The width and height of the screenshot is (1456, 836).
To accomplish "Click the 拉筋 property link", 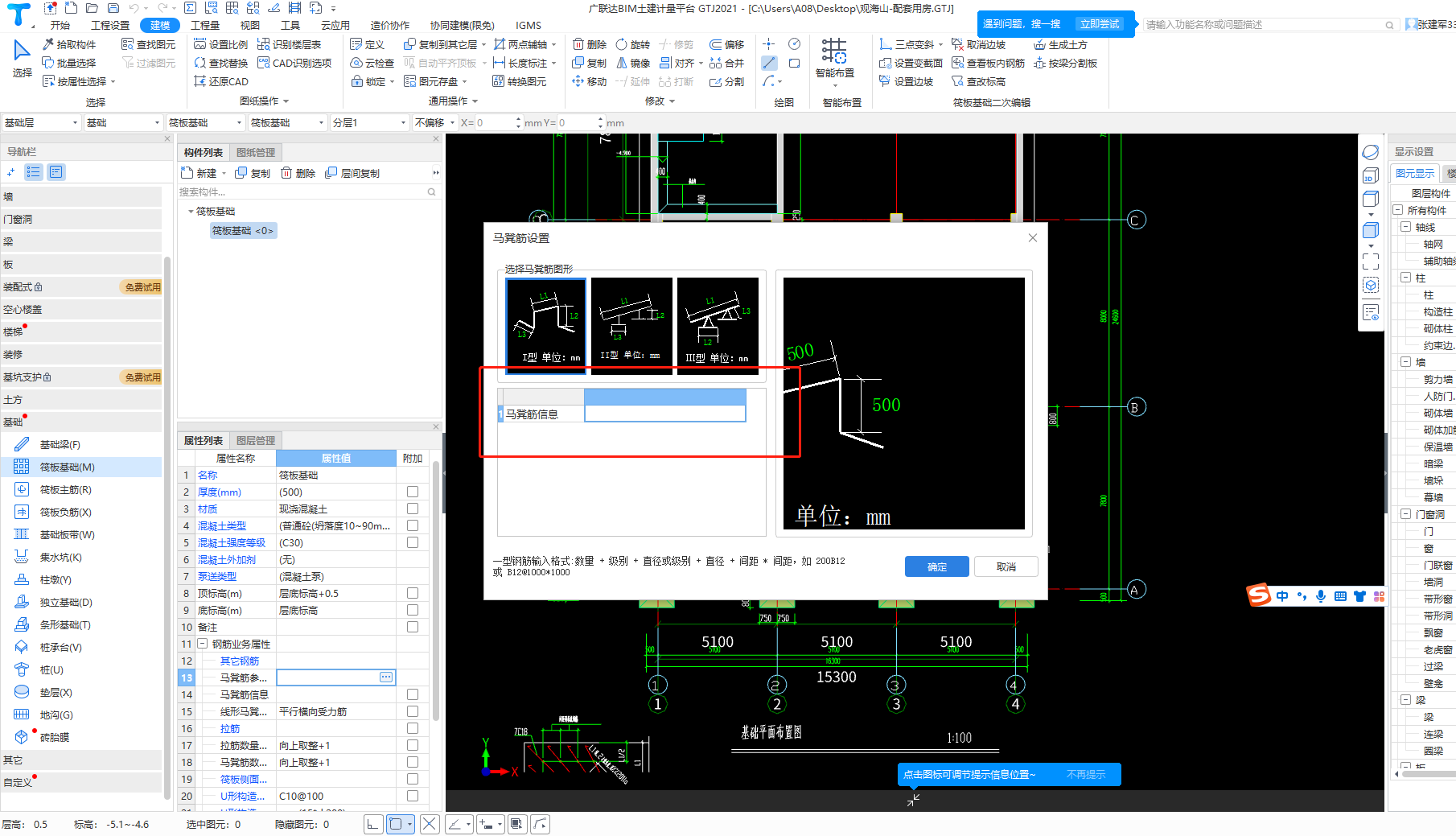I will click(230, 728).
